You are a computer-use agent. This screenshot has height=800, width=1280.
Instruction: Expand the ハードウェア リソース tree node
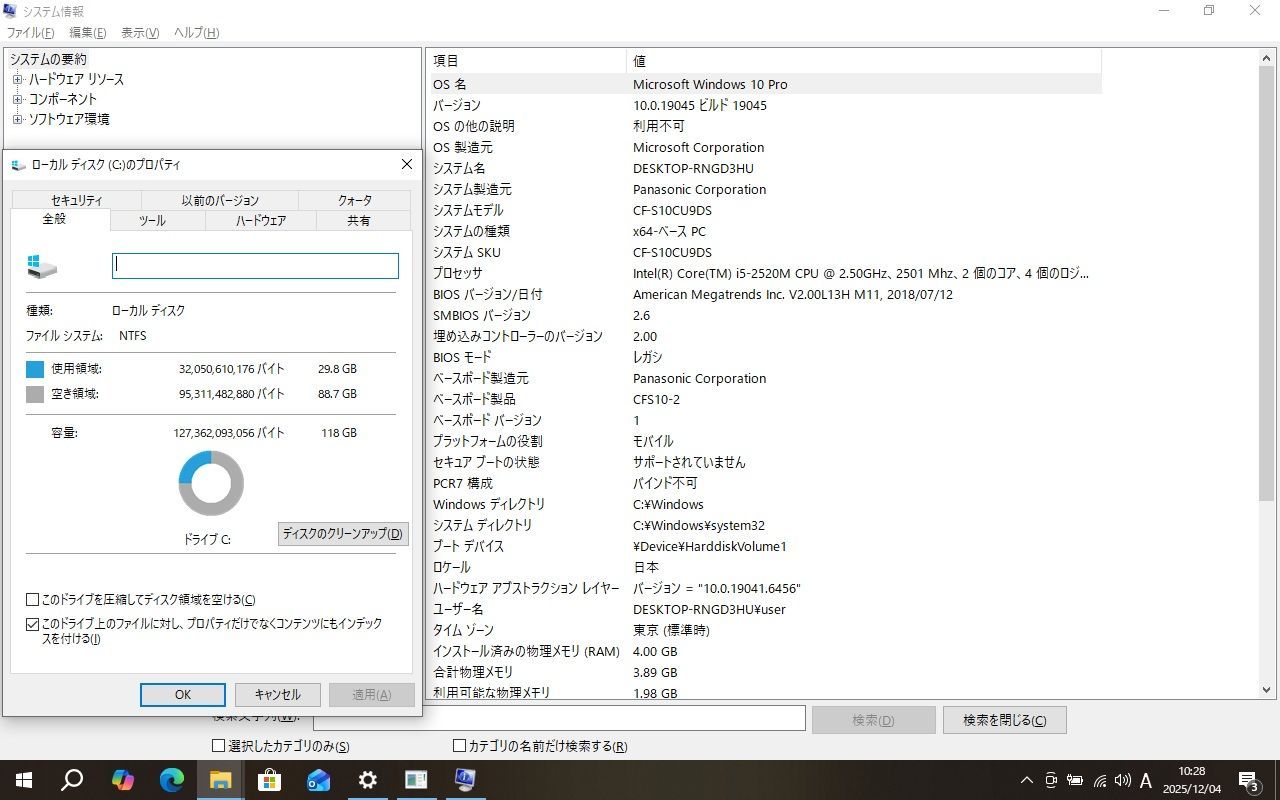(x=17, y=79)
